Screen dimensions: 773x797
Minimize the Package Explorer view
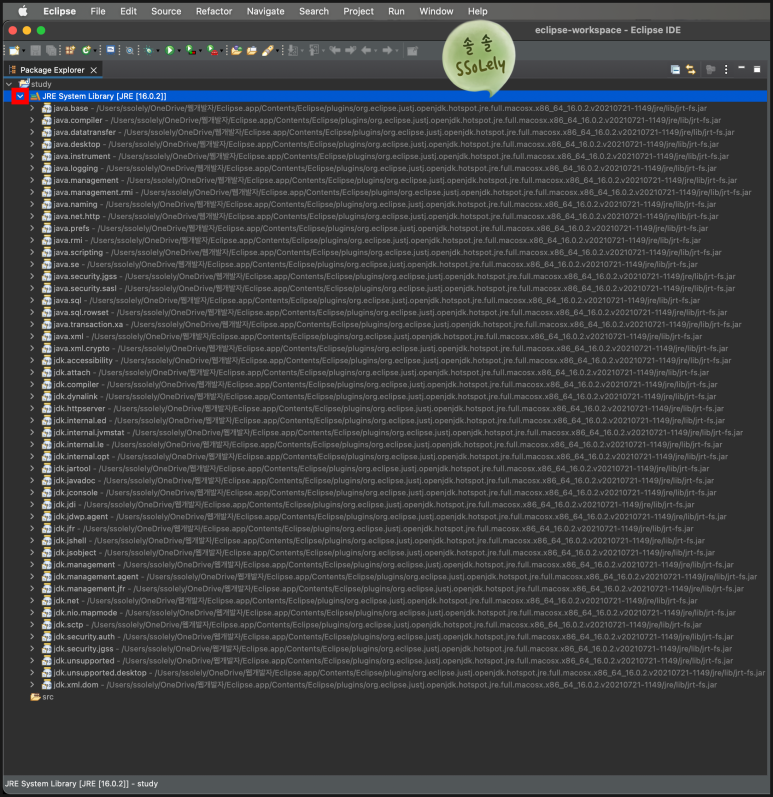click(741, 68)
